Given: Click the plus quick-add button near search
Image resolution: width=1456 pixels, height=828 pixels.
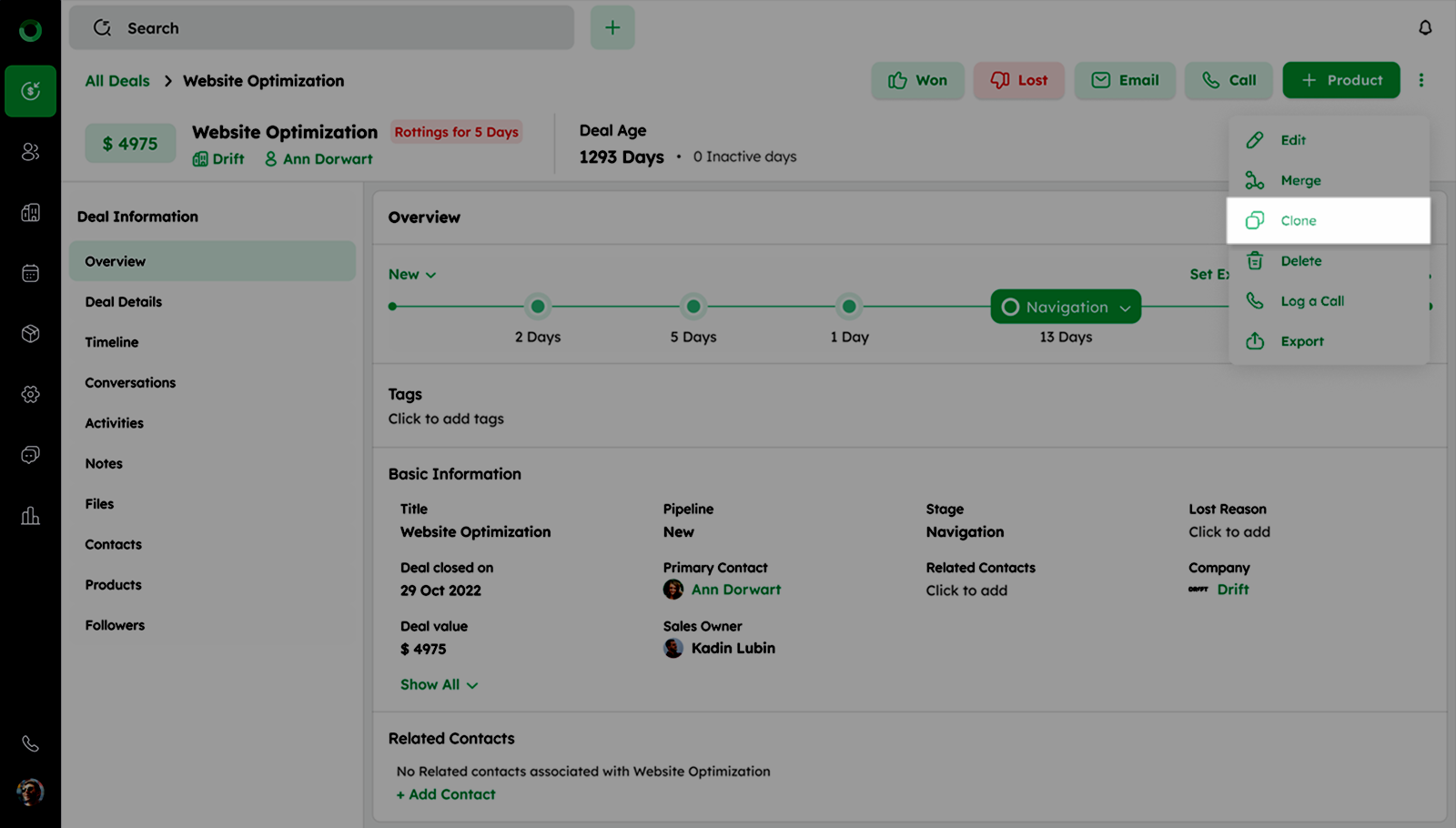Looking at the screenshot, I should [612, 28].
